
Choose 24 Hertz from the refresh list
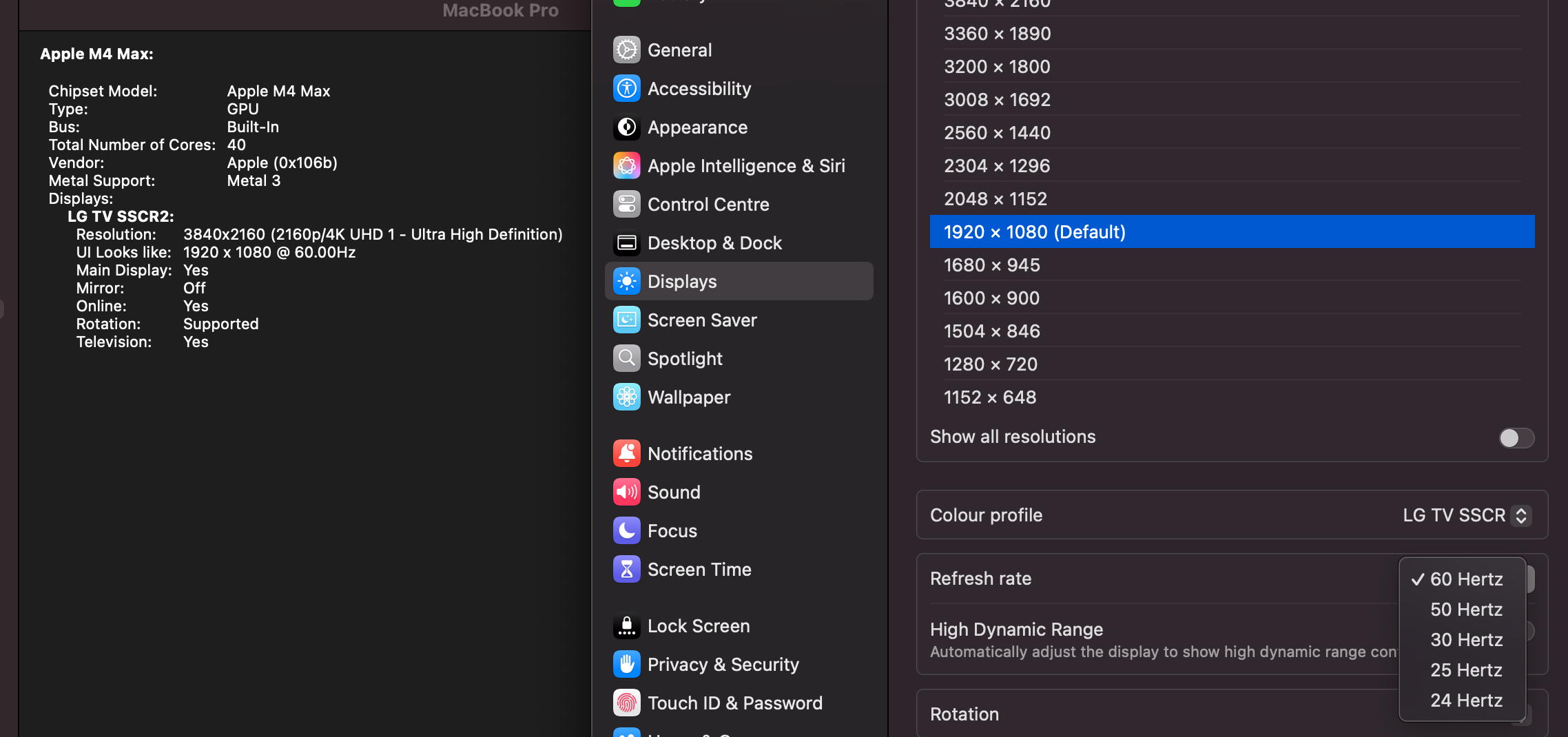(1467, 700)
